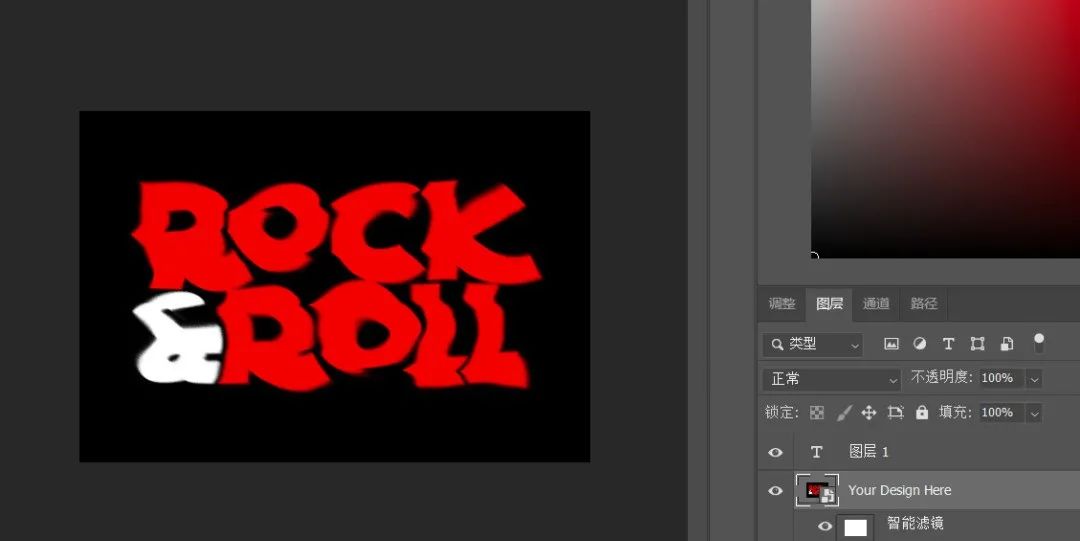
Task: Toggle the layer filtering switch
Action: pos(1039,343)
